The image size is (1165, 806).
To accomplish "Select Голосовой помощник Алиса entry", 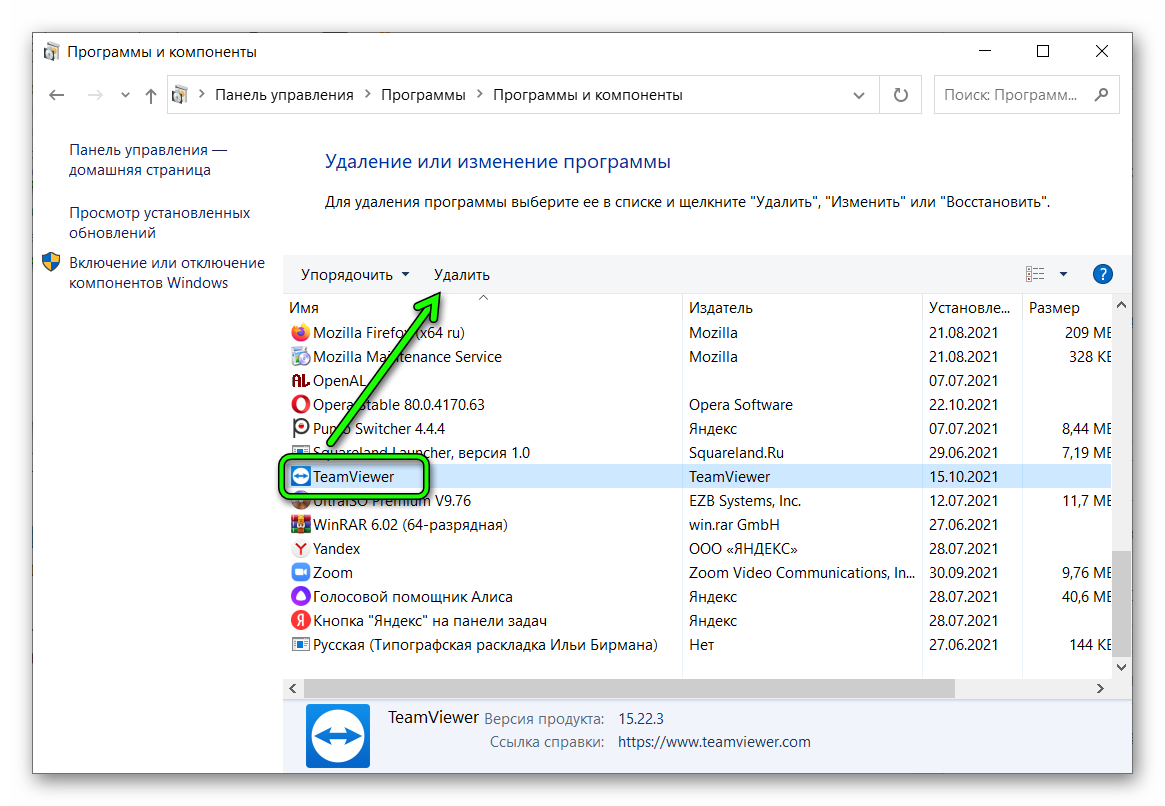I will [x=412, y=597].
